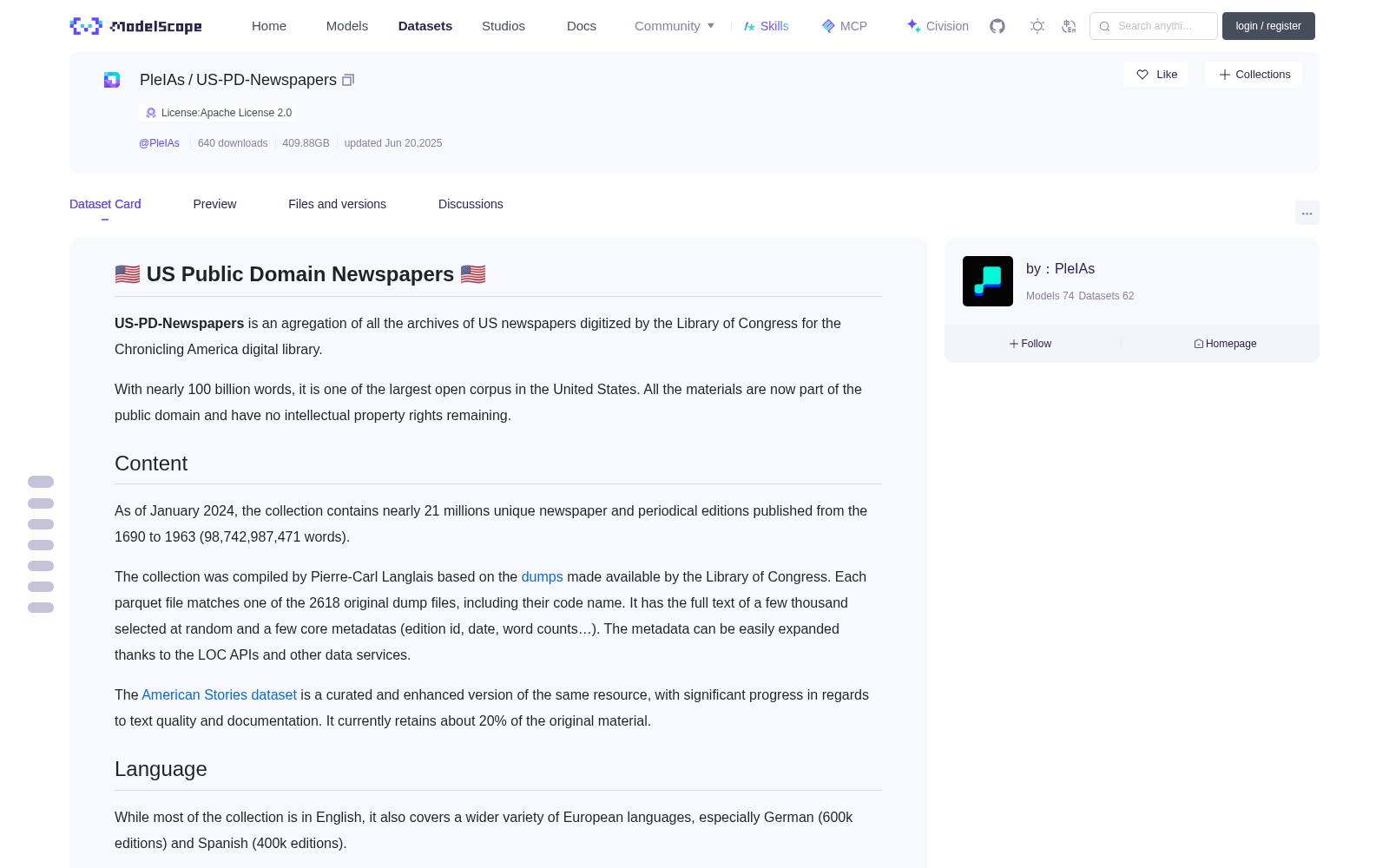Open the Civision page
The height and width of the screenshot is (868, 1389).
pyautogui.click(x=938, y=26)
